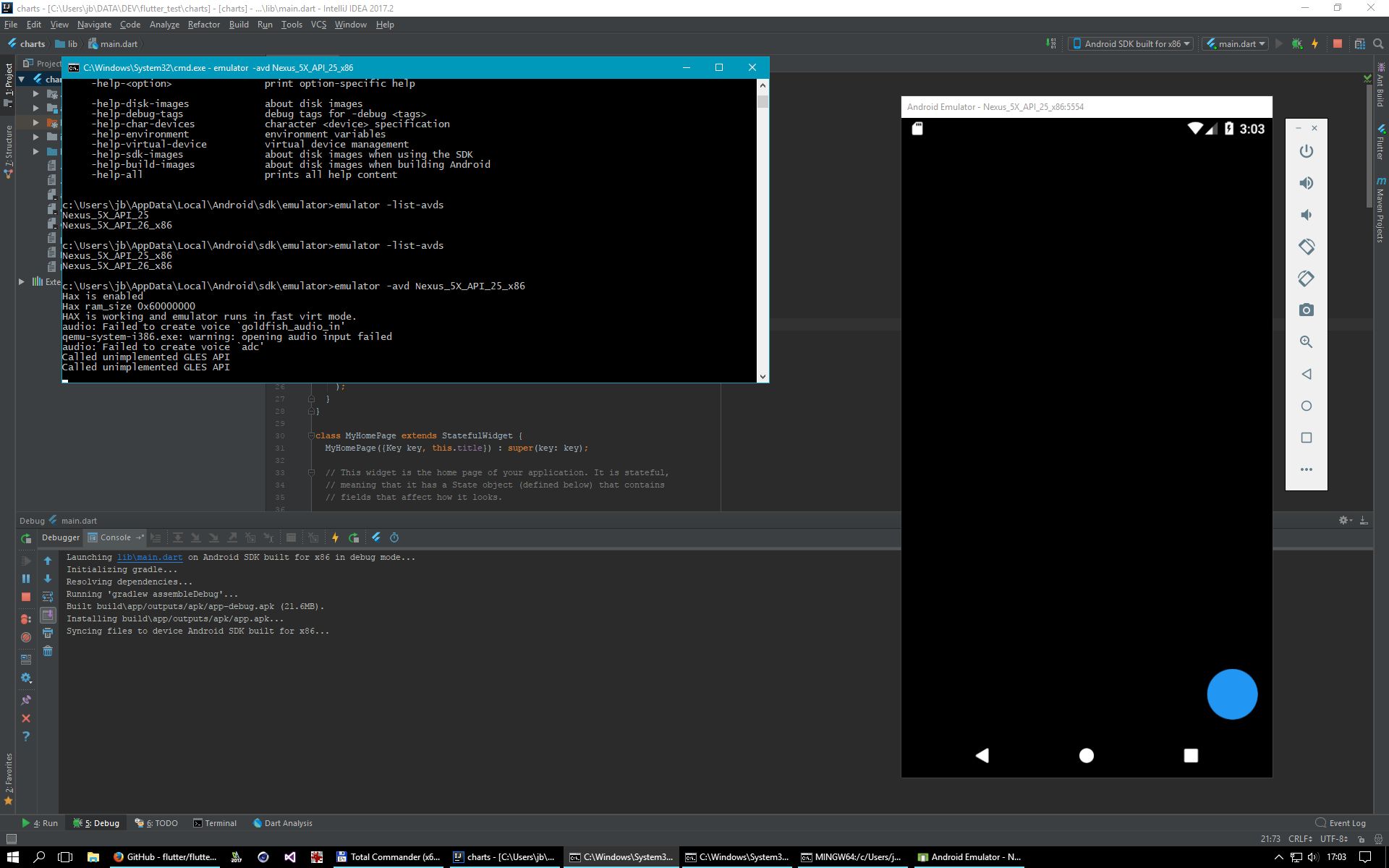The image size is (1389, 868).
Task: Enable zoom mode on the emulator
Action: 1307,341
